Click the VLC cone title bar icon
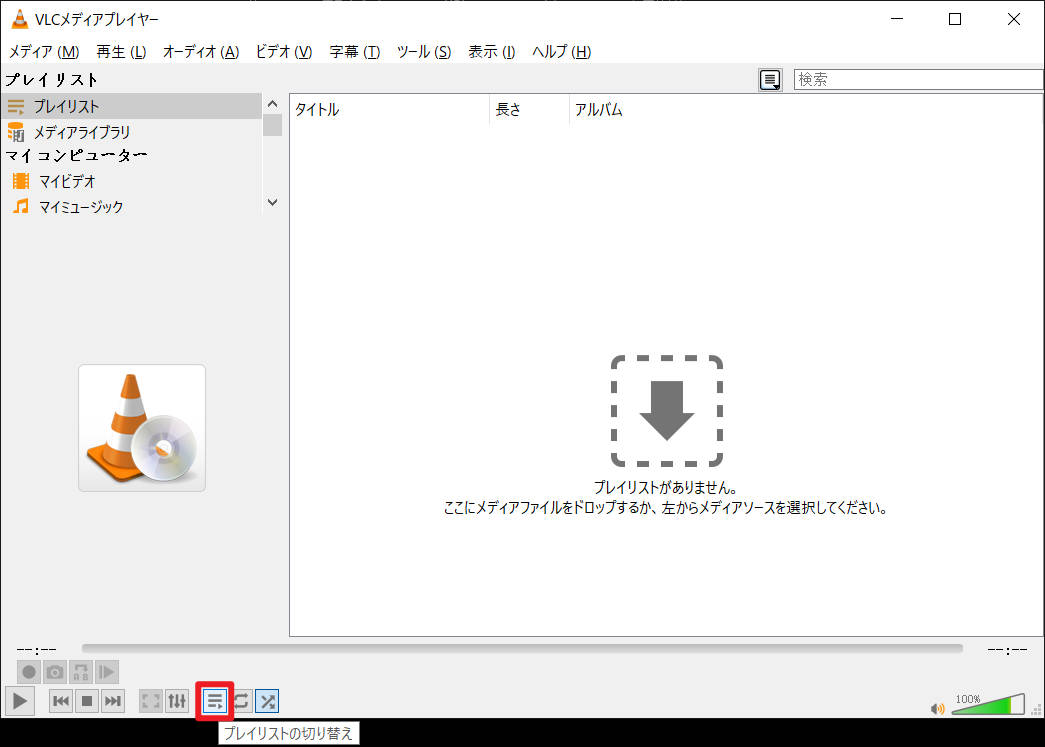 coord(20,19)
